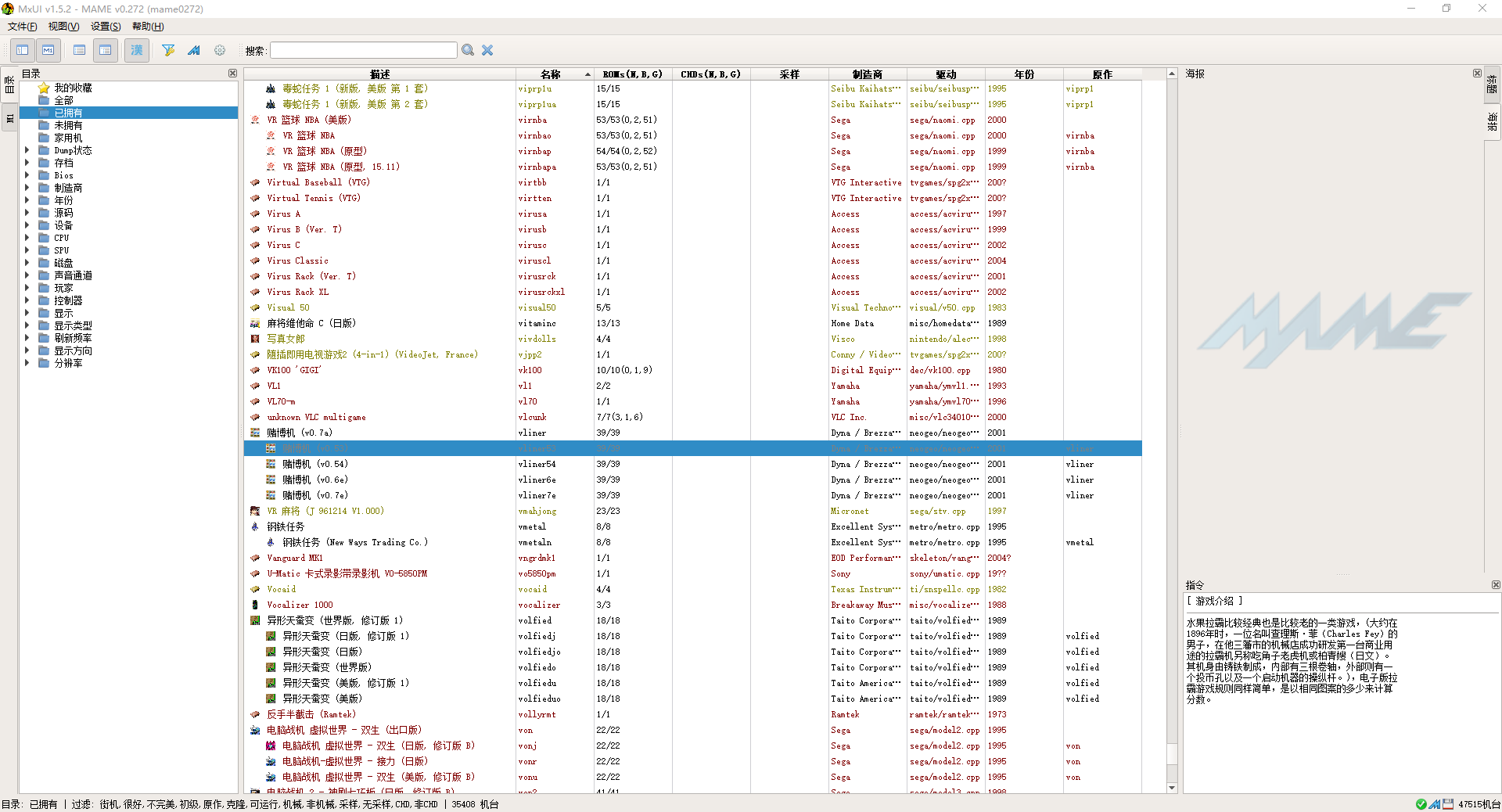The image size is (1502, 812).
Task: Expand the 声音通道 tree node
Action: 27,275
